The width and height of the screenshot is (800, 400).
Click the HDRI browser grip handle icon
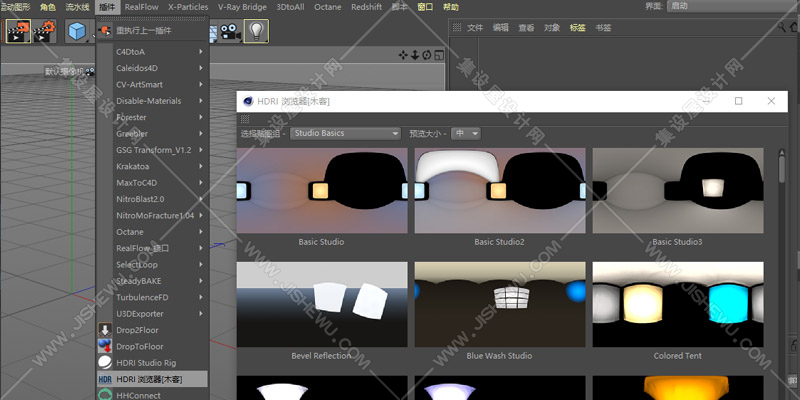pyautogui.click(x=245, y=119)
